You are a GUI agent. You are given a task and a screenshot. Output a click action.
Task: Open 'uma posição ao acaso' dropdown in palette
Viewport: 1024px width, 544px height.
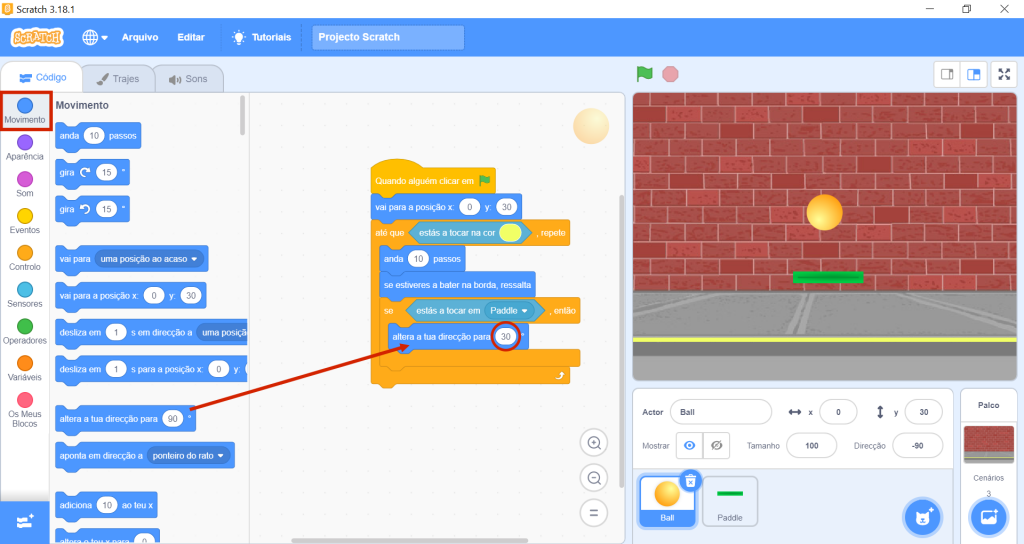pyautogui.click(x=149, y=259)
